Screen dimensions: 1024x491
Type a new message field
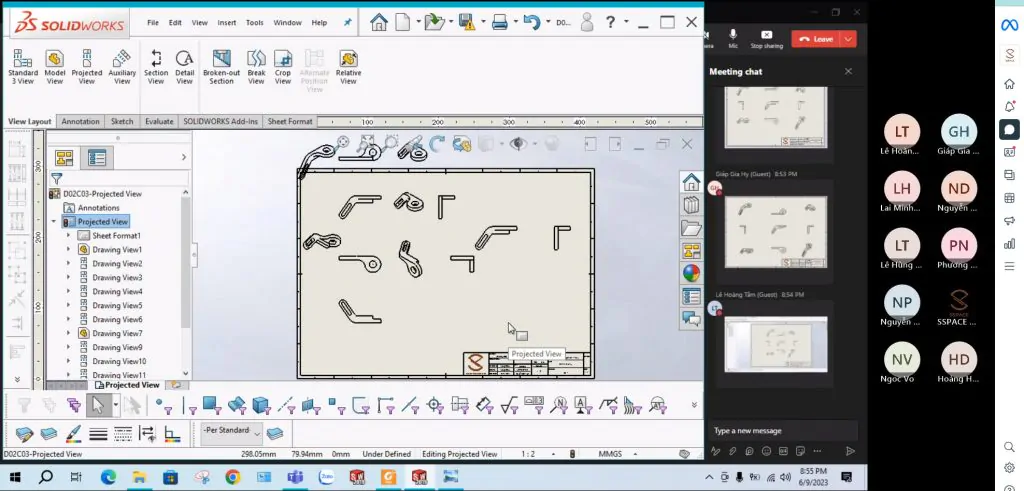[783, 431]
